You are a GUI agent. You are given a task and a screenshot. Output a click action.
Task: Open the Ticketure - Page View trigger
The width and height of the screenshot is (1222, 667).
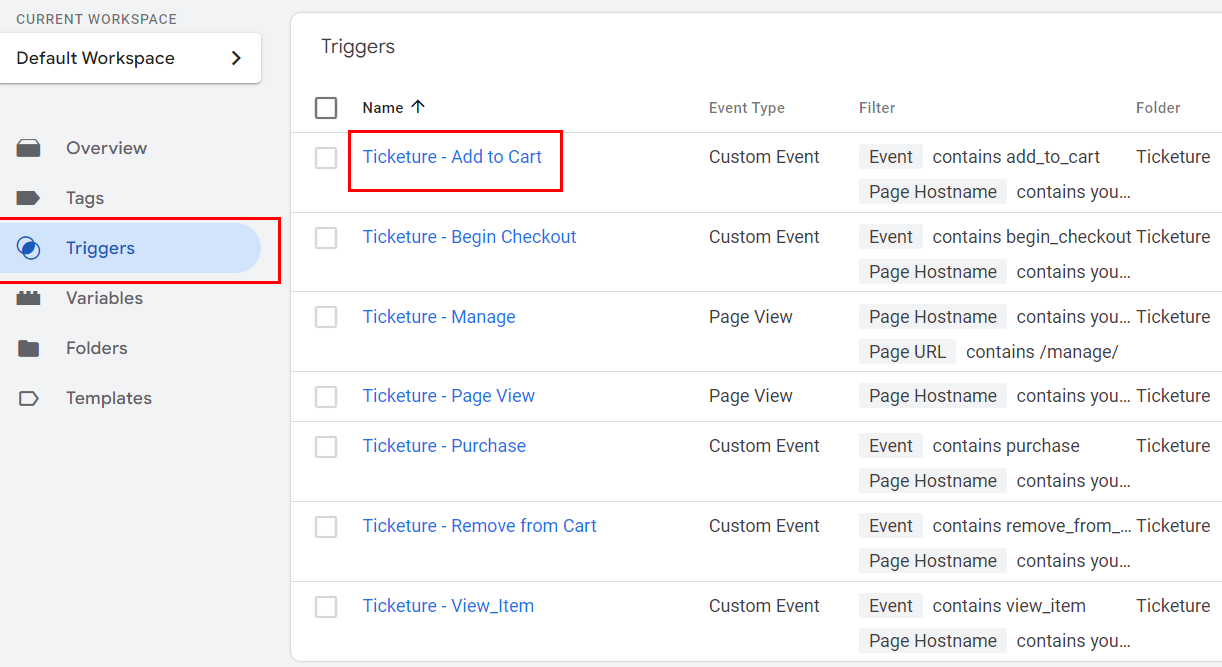[448, 396]
